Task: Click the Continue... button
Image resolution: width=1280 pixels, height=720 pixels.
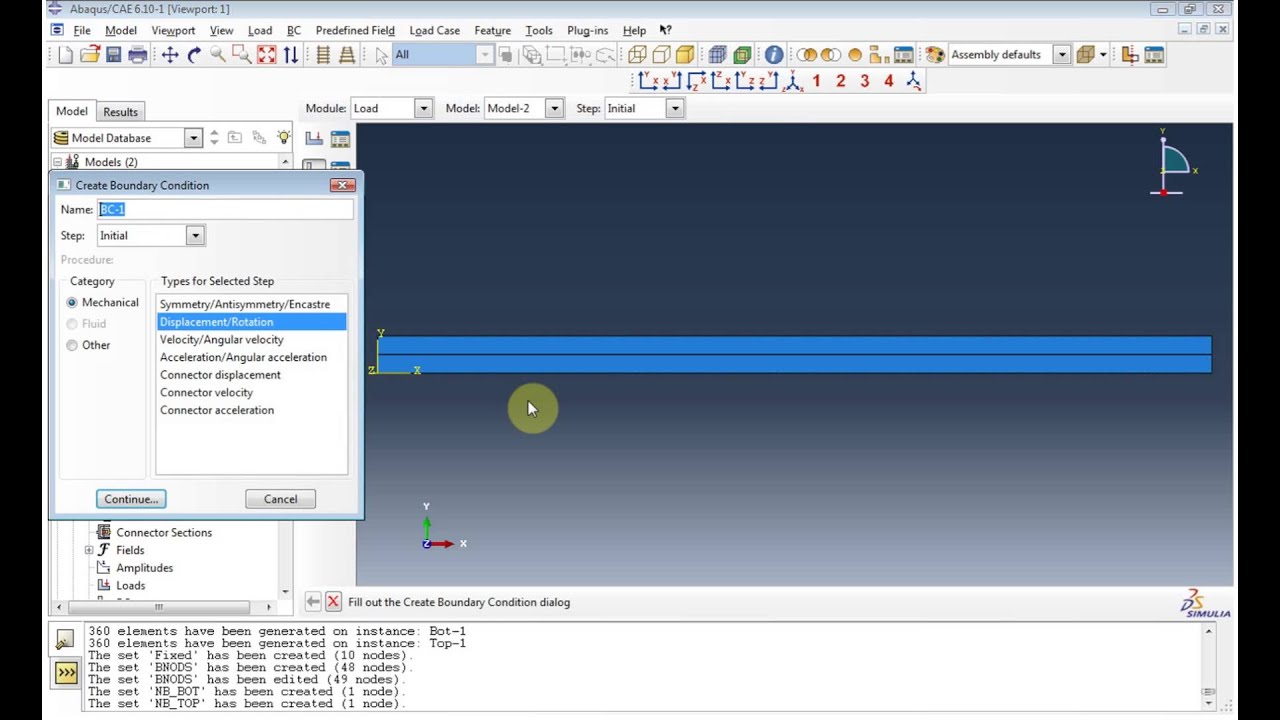Action: tap(131, 499)
